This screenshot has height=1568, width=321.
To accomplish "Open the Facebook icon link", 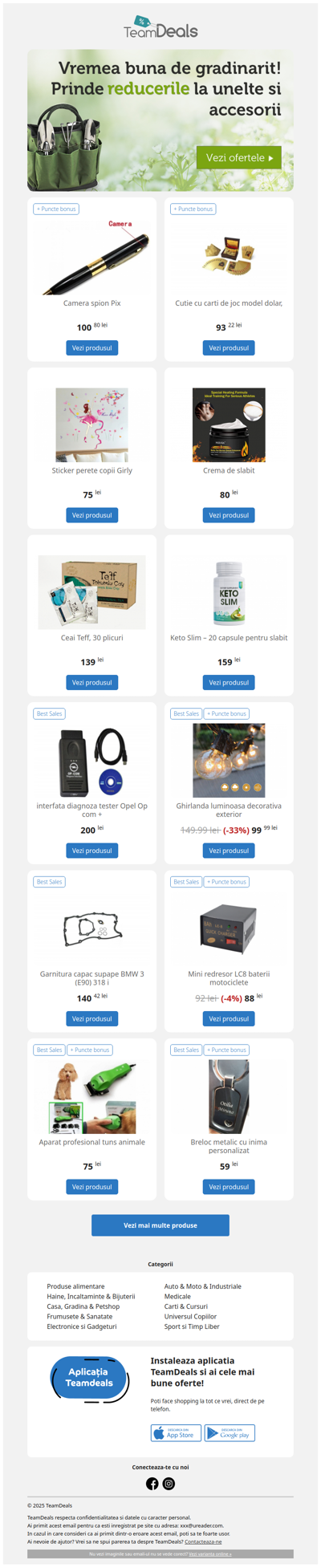I will 152,1484.
